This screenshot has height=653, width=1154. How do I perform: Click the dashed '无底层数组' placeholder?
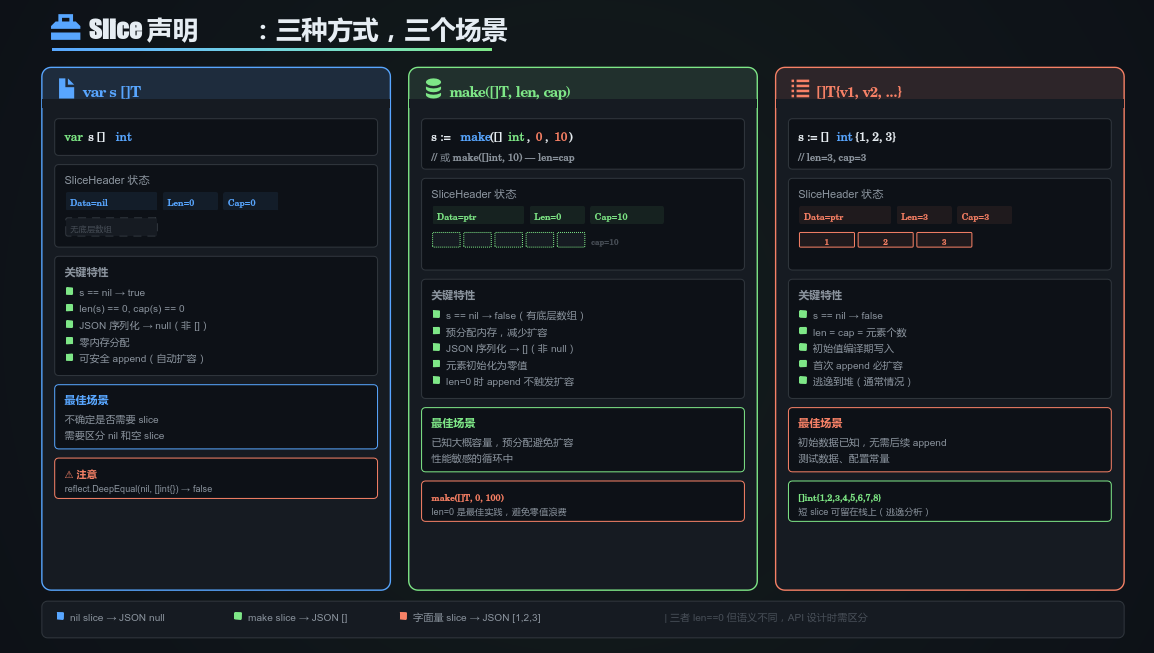click(x=111, y=229)
